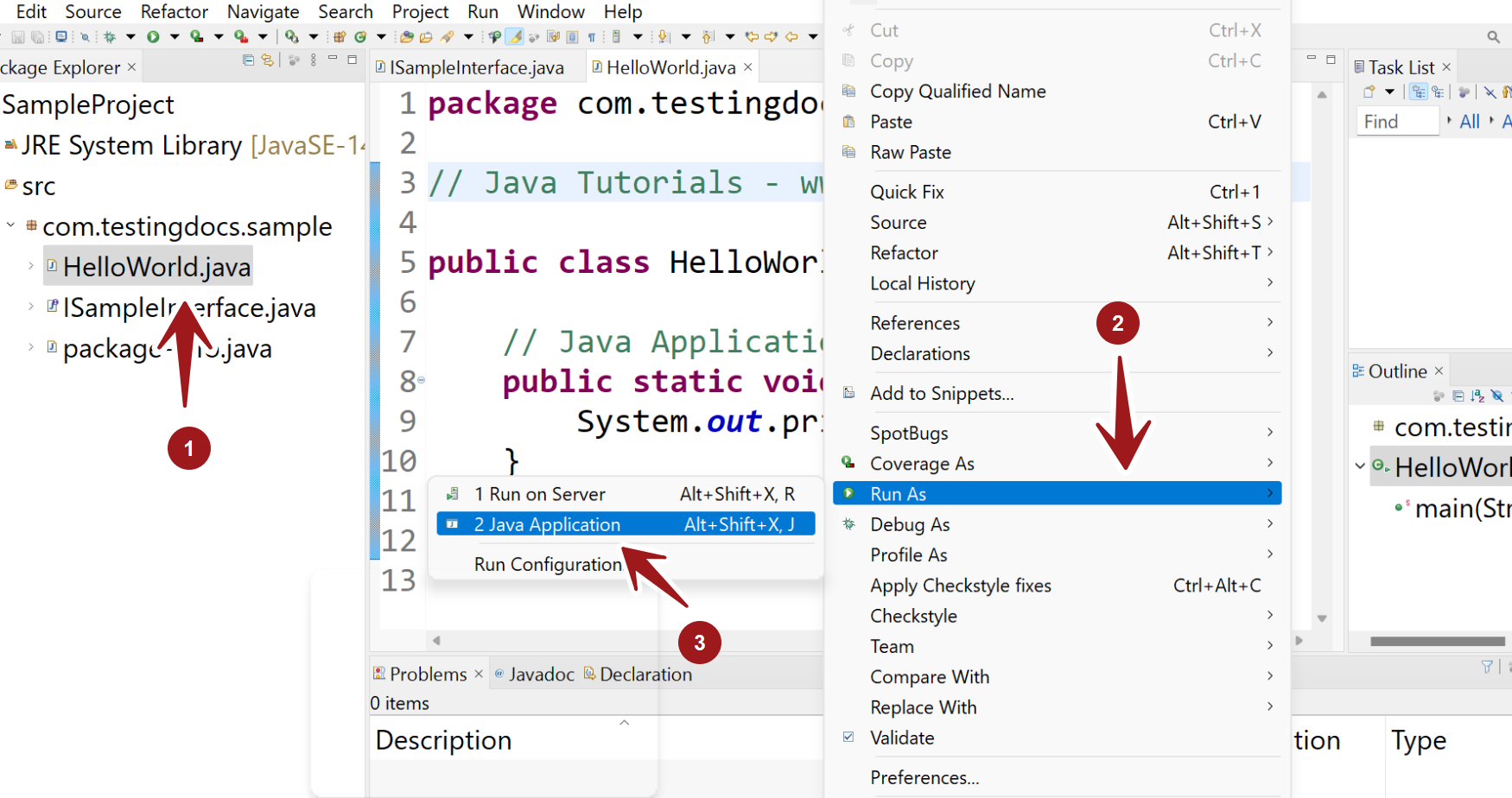Collapse the com.testingdocs.sample package node
Viewport: 1512px width, 798px height.
(10, 225)
